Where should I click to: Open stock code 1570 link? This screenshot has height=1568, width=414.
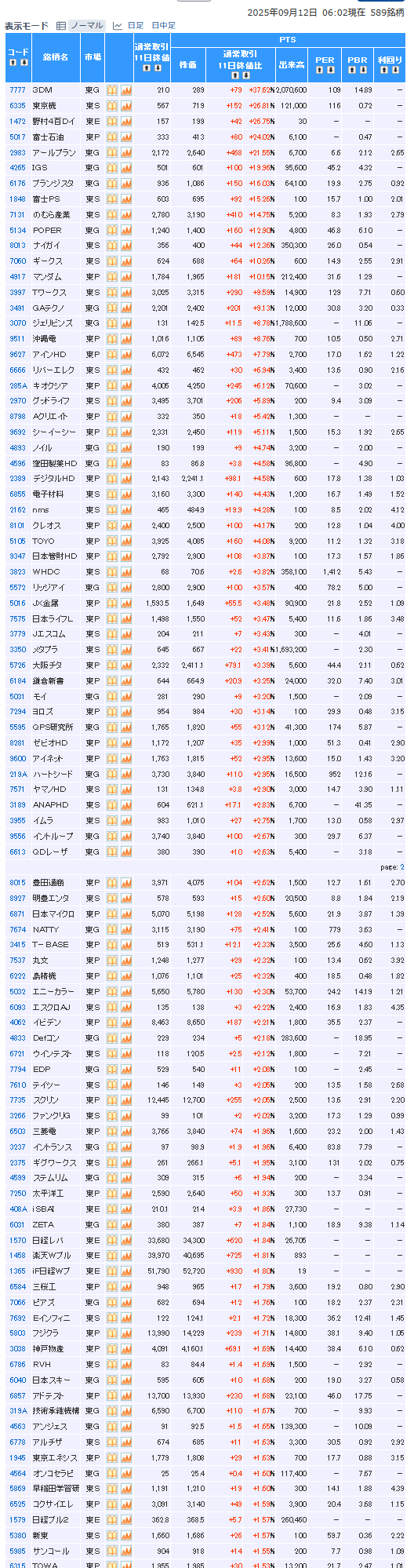pos(17,1240)
